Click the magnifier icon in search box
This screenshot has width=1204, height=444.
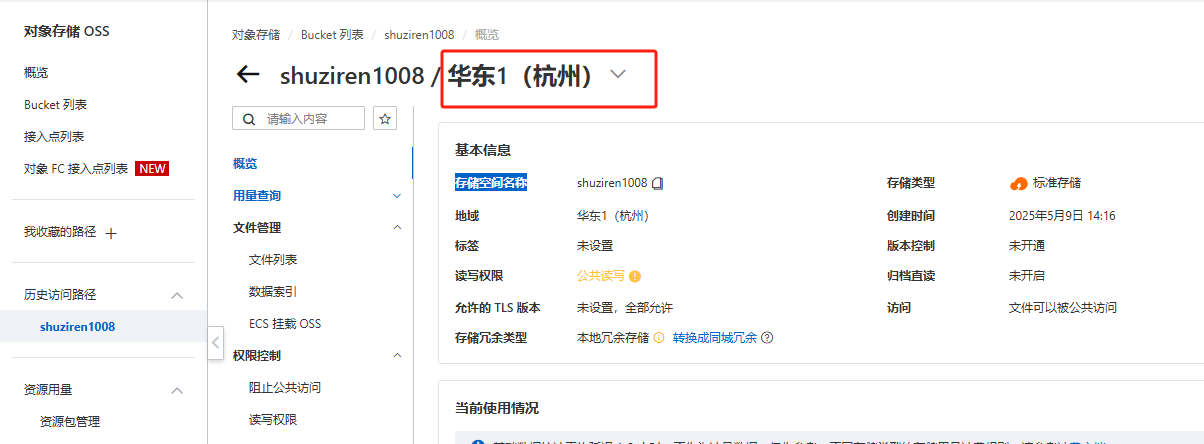248,119
